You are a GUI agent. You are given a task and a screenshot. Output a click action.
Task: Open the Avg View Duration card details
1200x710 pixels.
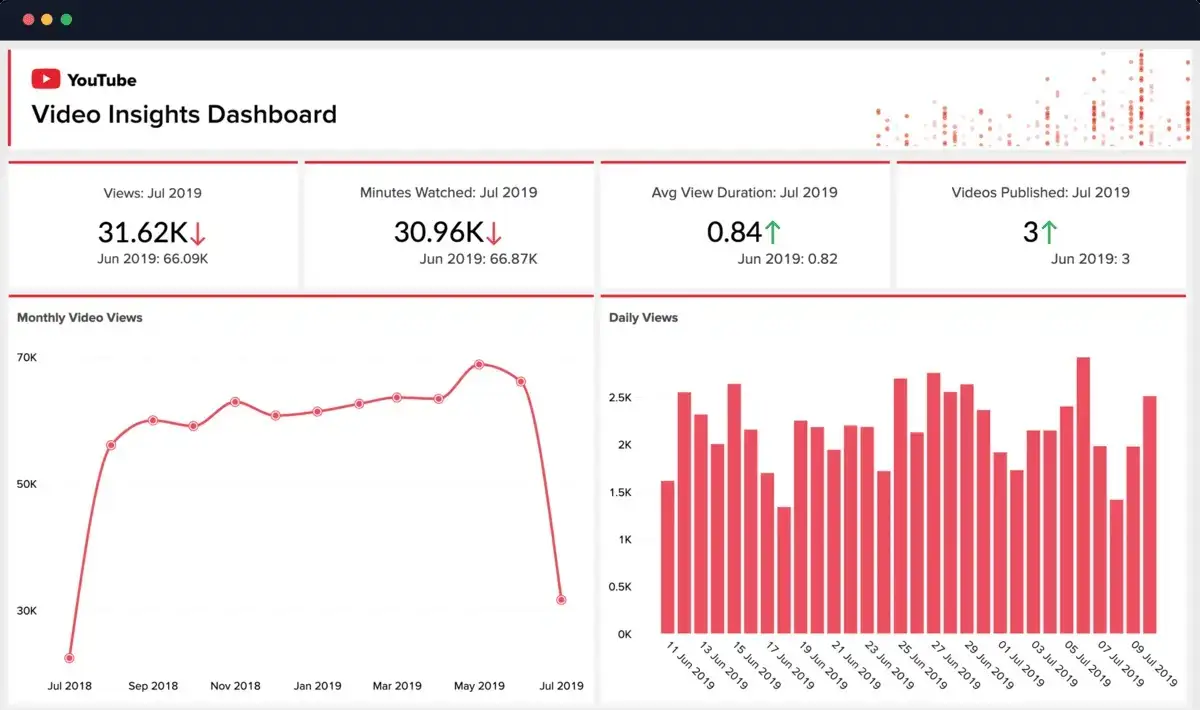pos(744,224)
